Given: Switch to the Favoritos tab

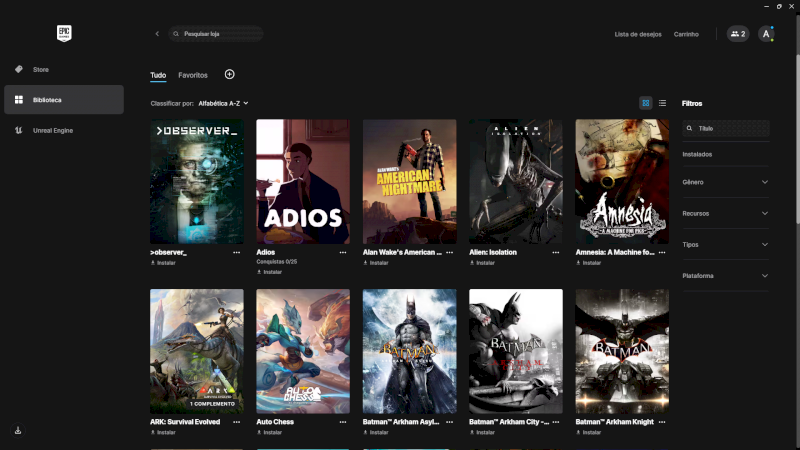Looking at the screenshot, I should click(x=193, y=75).
